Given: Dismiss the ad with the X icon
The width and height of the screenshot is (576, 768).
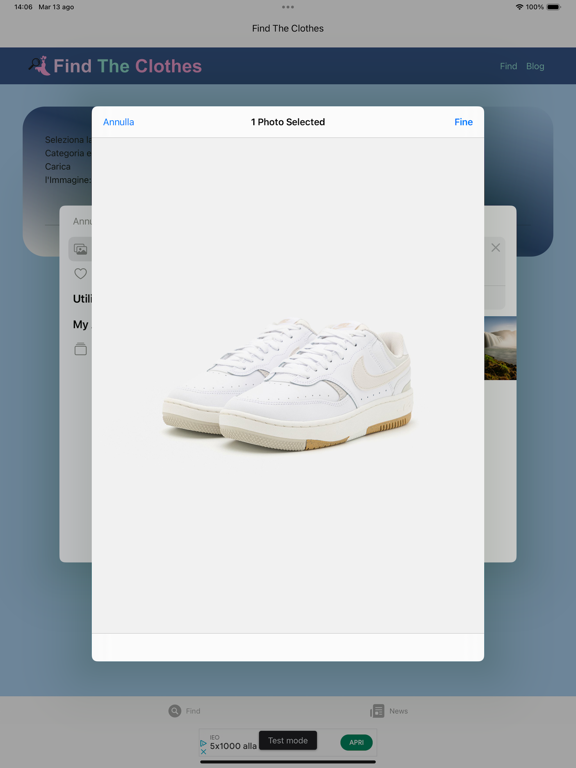Looking at the screenshot, I should (203, 751).
